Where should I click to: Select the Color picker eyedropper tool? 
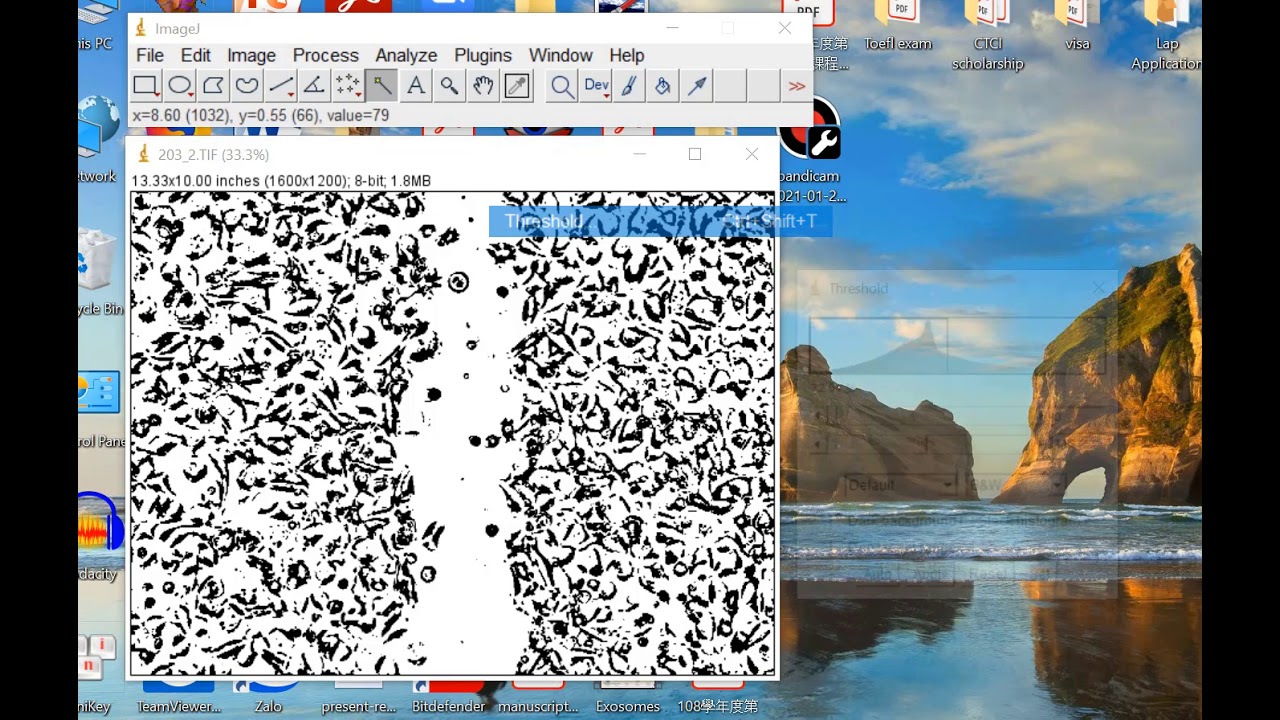[516, 86]
